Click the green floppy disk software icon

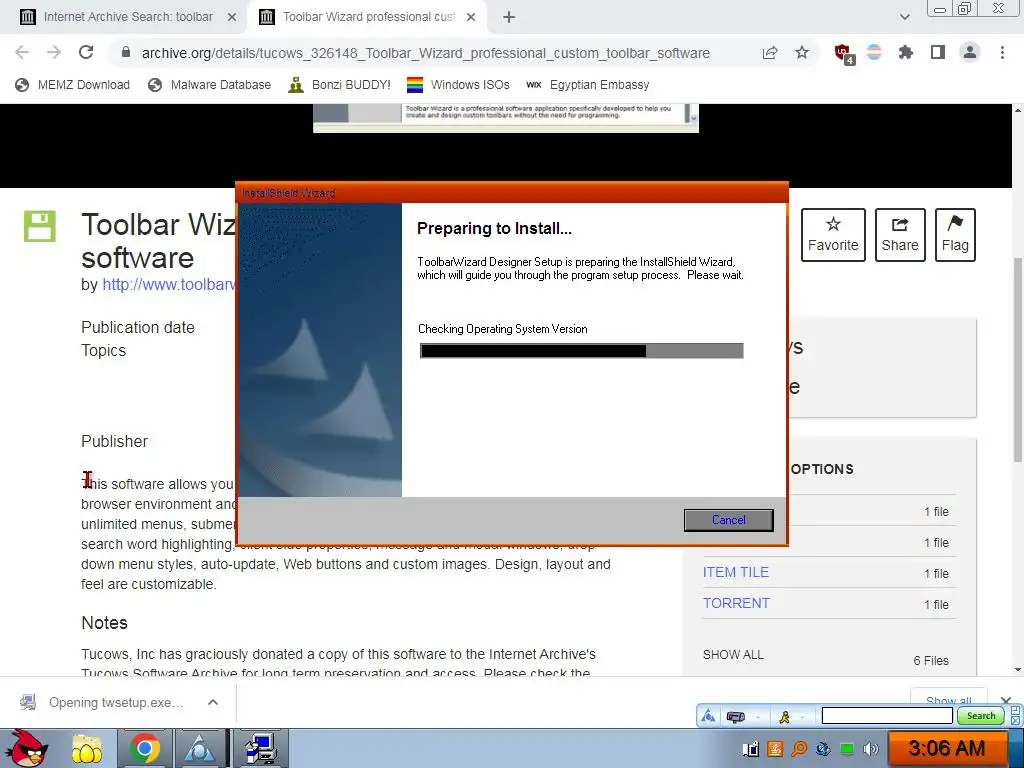(40, 227)
